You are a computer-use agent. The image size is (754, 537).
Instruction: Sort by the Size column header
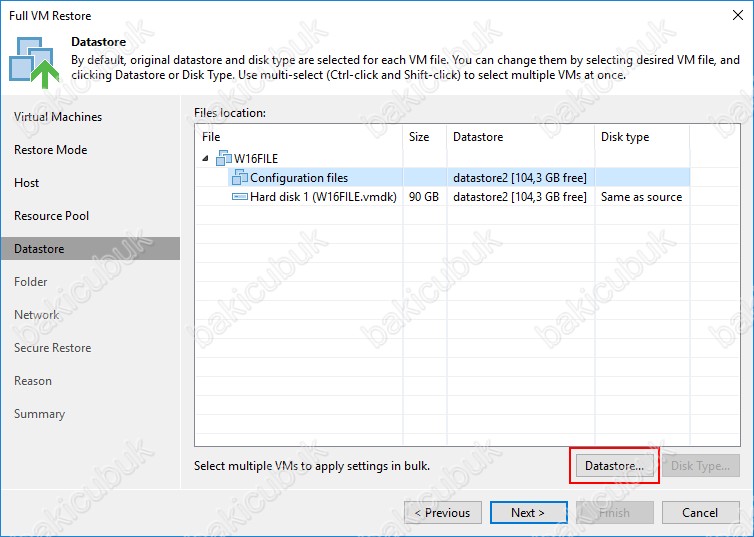point(425,137)
